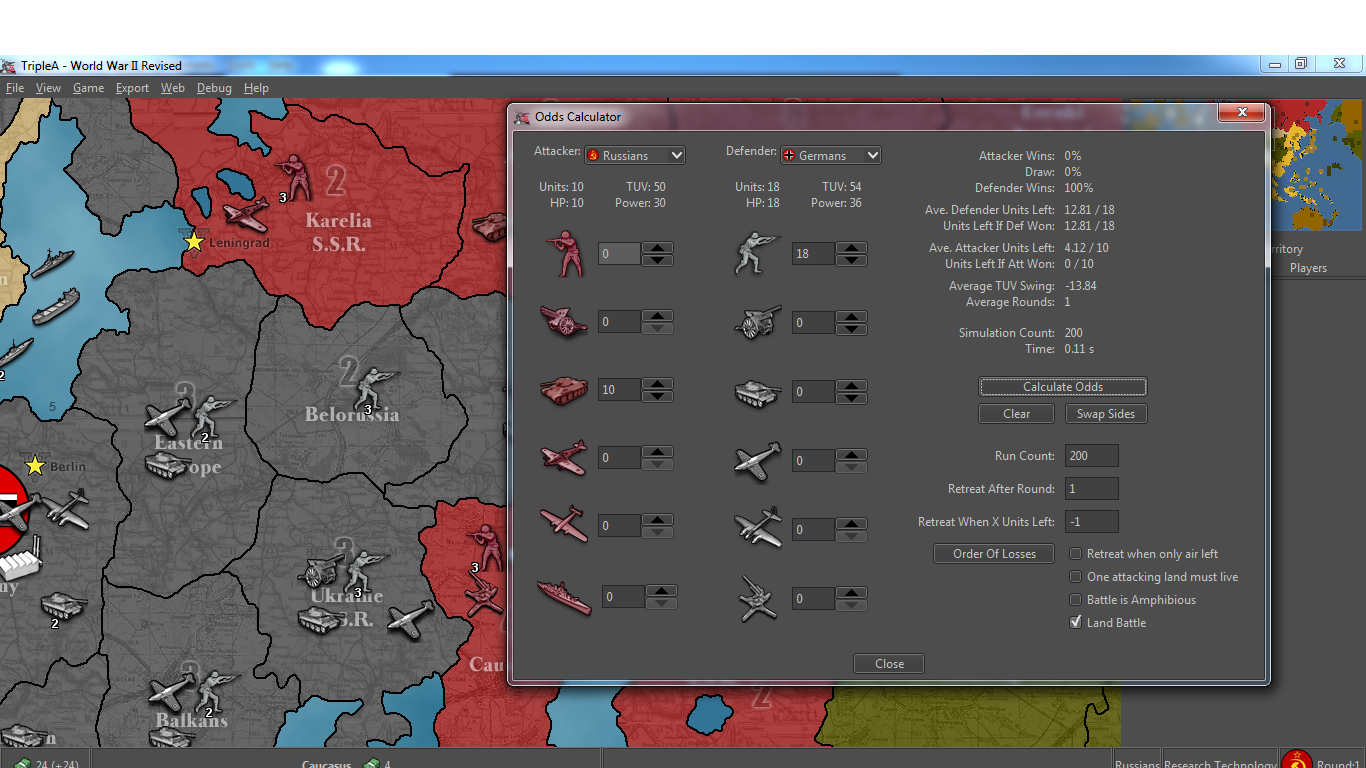
Task: Open the View menu
Action: pos(48,88)
